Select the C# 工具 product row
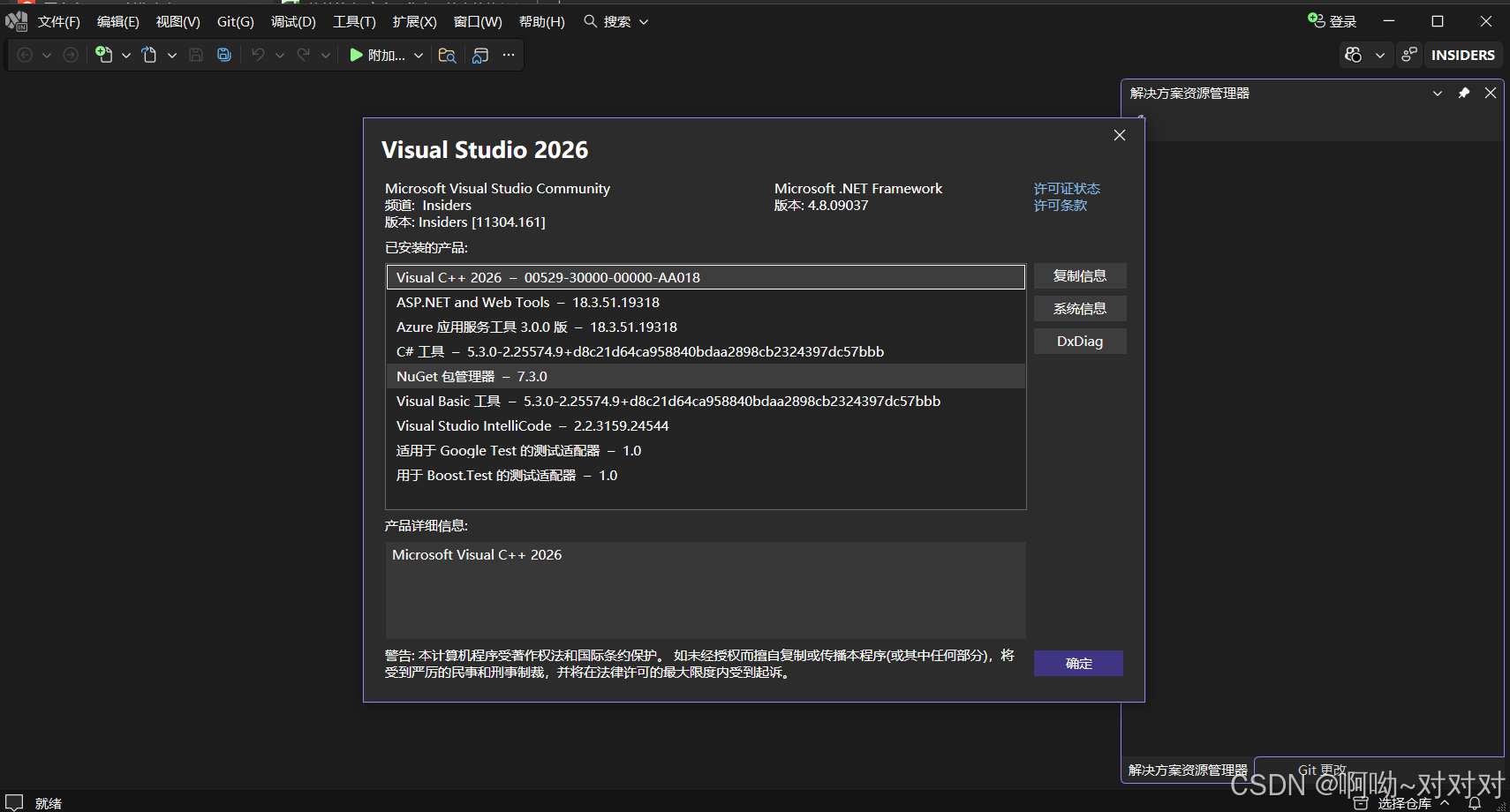1510x812 pixels. [x=706, y=351]
